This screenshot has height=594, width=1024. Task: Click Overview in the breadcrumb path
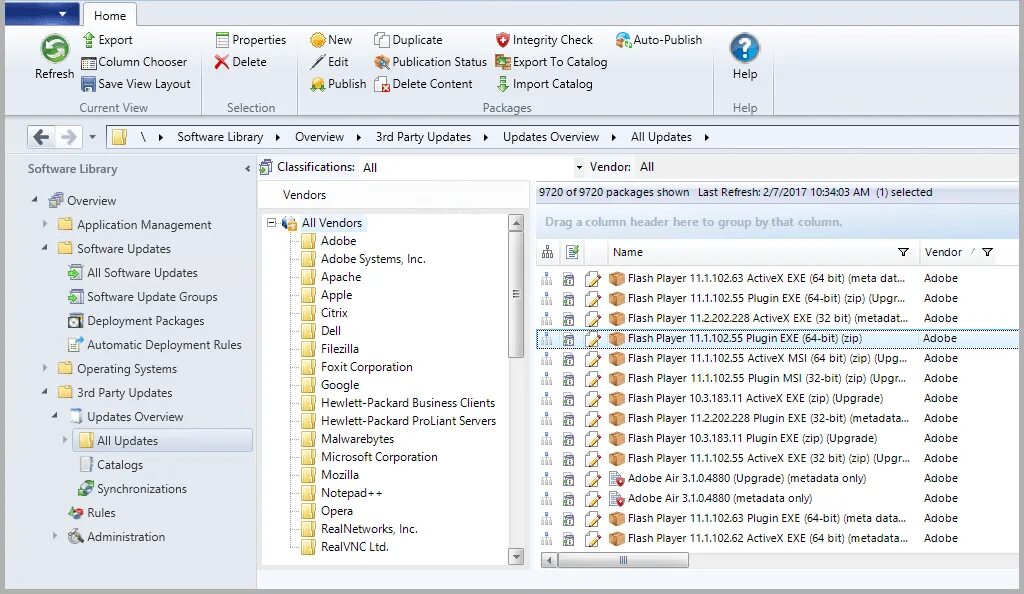319,137
